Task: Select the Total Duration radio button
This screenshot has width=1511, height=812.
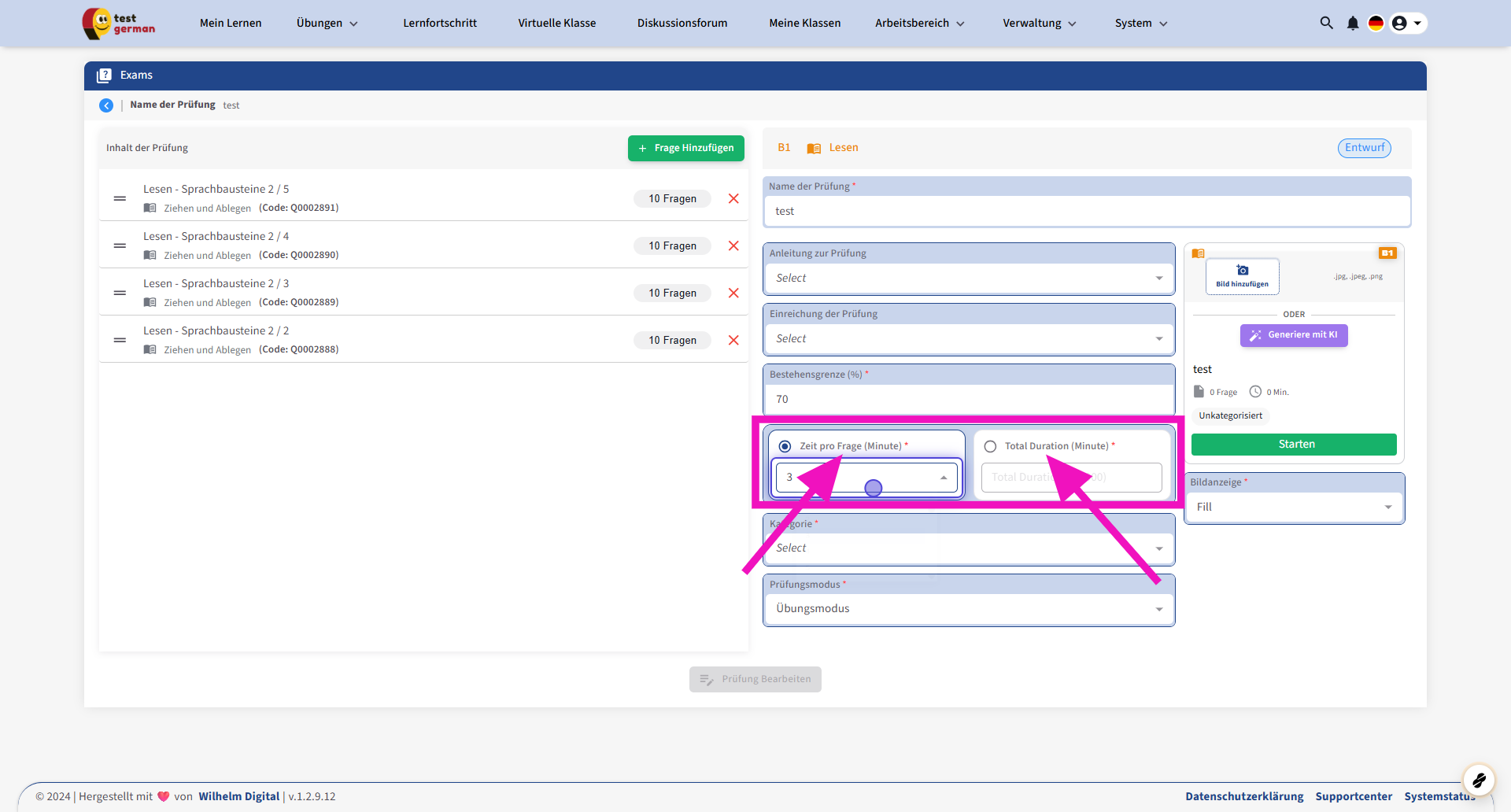Action: point(990,446)
